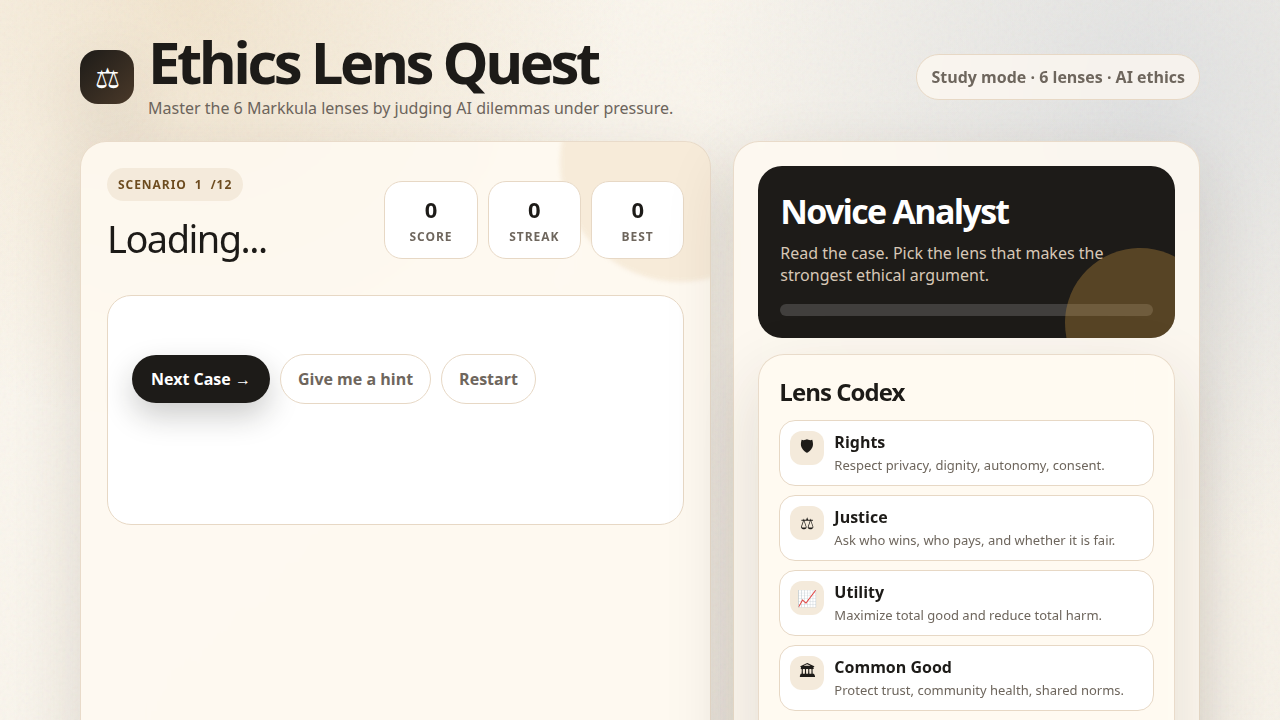The image size is (1280, 720).
Task: Click the 'Master the 6 Markkula lenses' subtitle
Action: [410, 108]
